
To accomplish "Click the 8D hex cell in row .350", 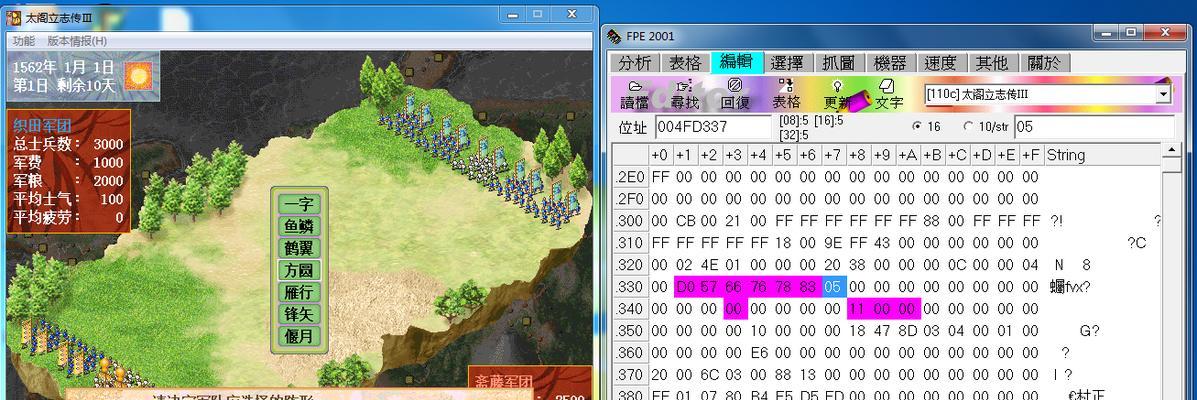I will click(907, 331).
